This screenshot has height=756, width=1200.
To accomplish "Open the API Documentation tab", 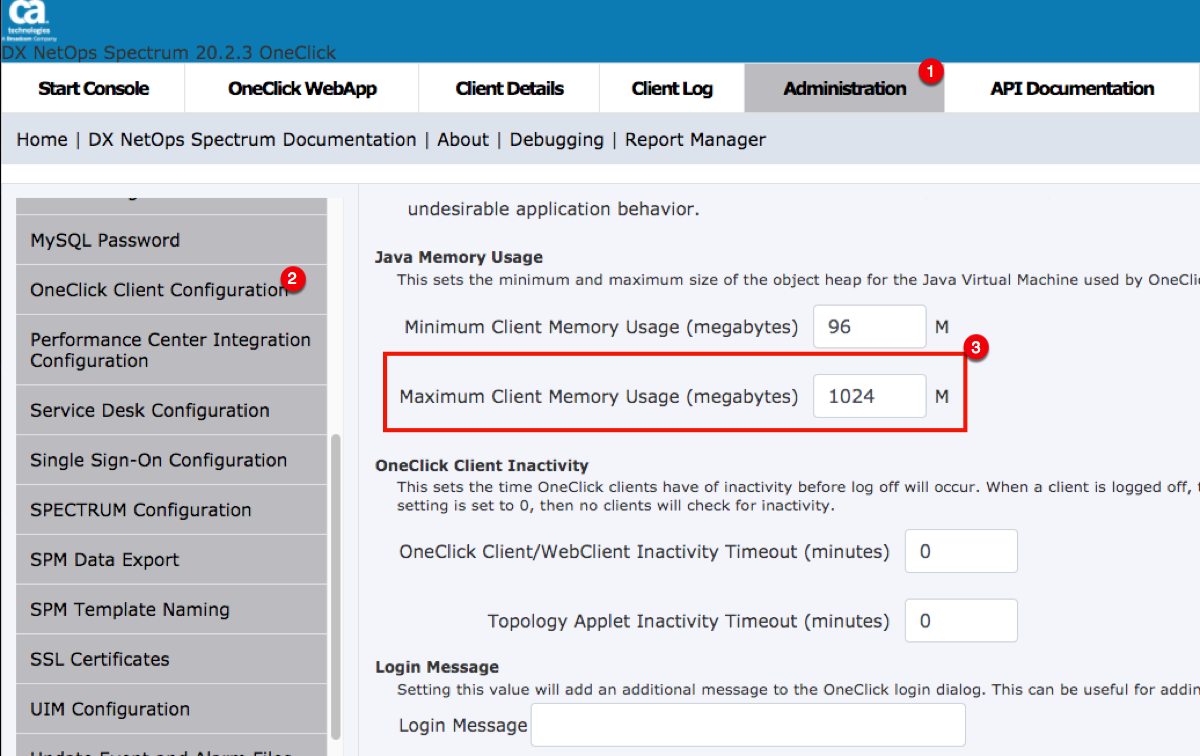I will (1072, 89).
